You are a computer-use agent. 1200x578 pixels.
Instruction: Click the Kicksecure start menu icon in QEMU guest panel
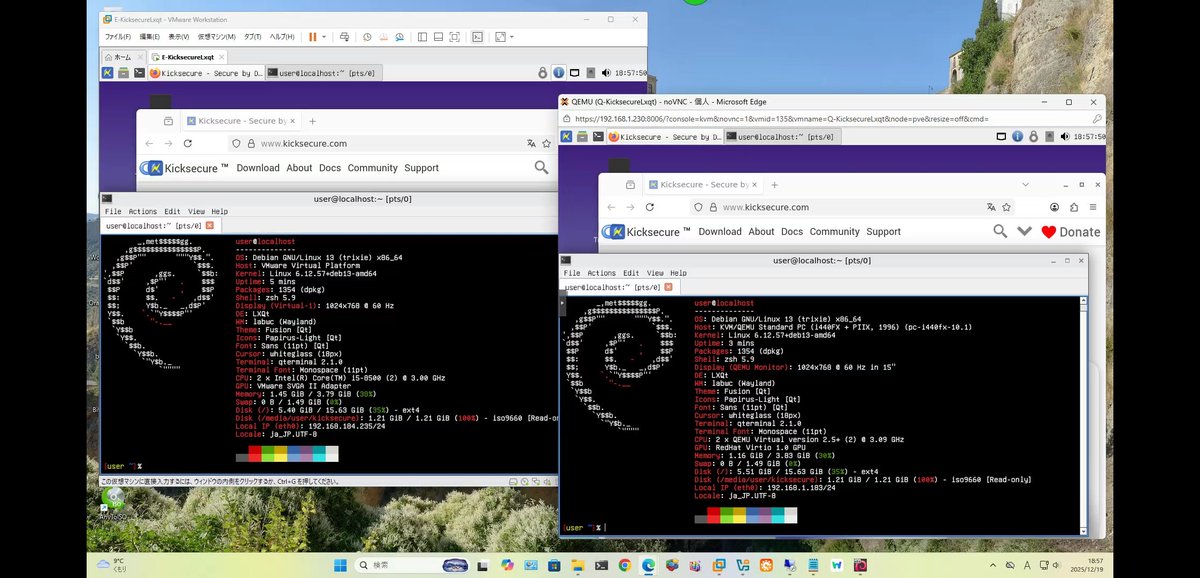566,137
